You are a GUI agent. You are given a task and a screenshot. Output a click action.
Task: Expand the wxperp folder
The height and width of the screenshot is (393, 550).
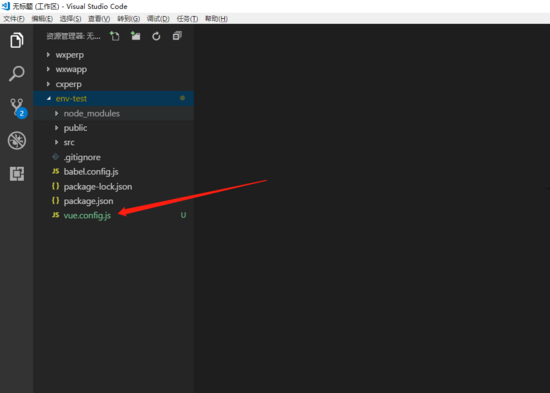114,55
